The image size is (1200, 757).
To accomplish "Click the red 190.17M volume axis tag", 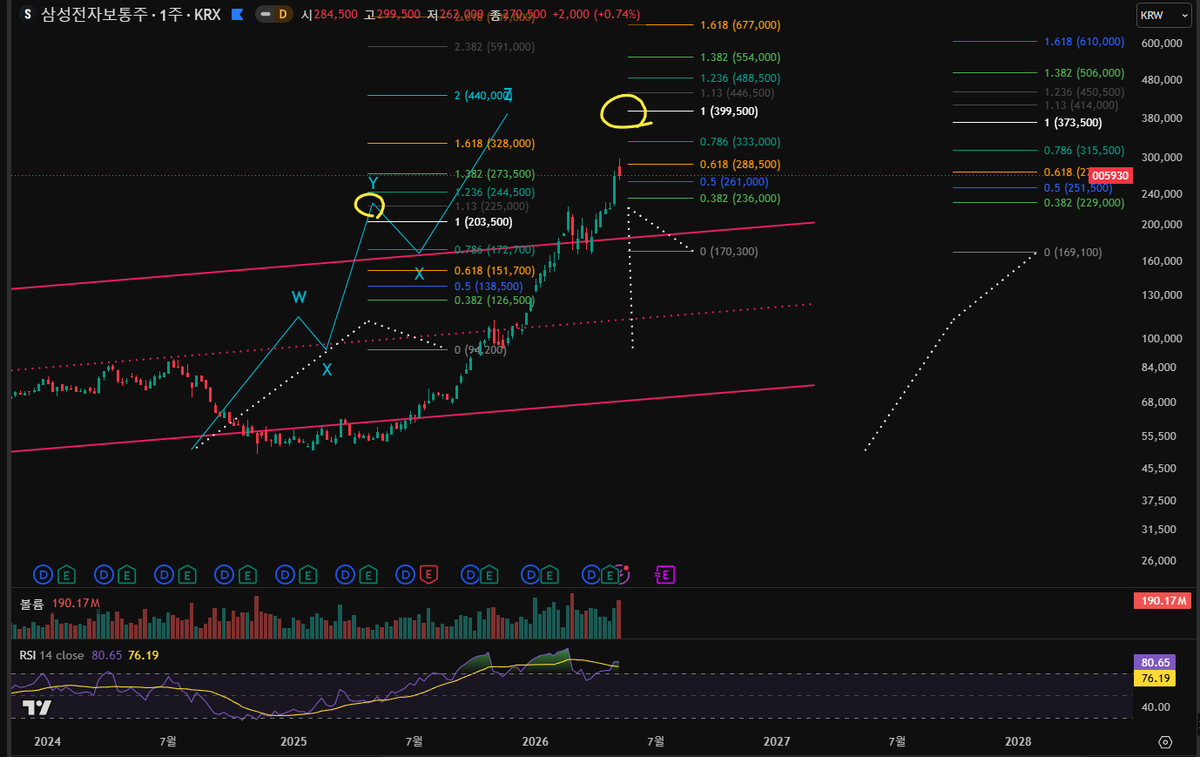I will pos(1161,601).
